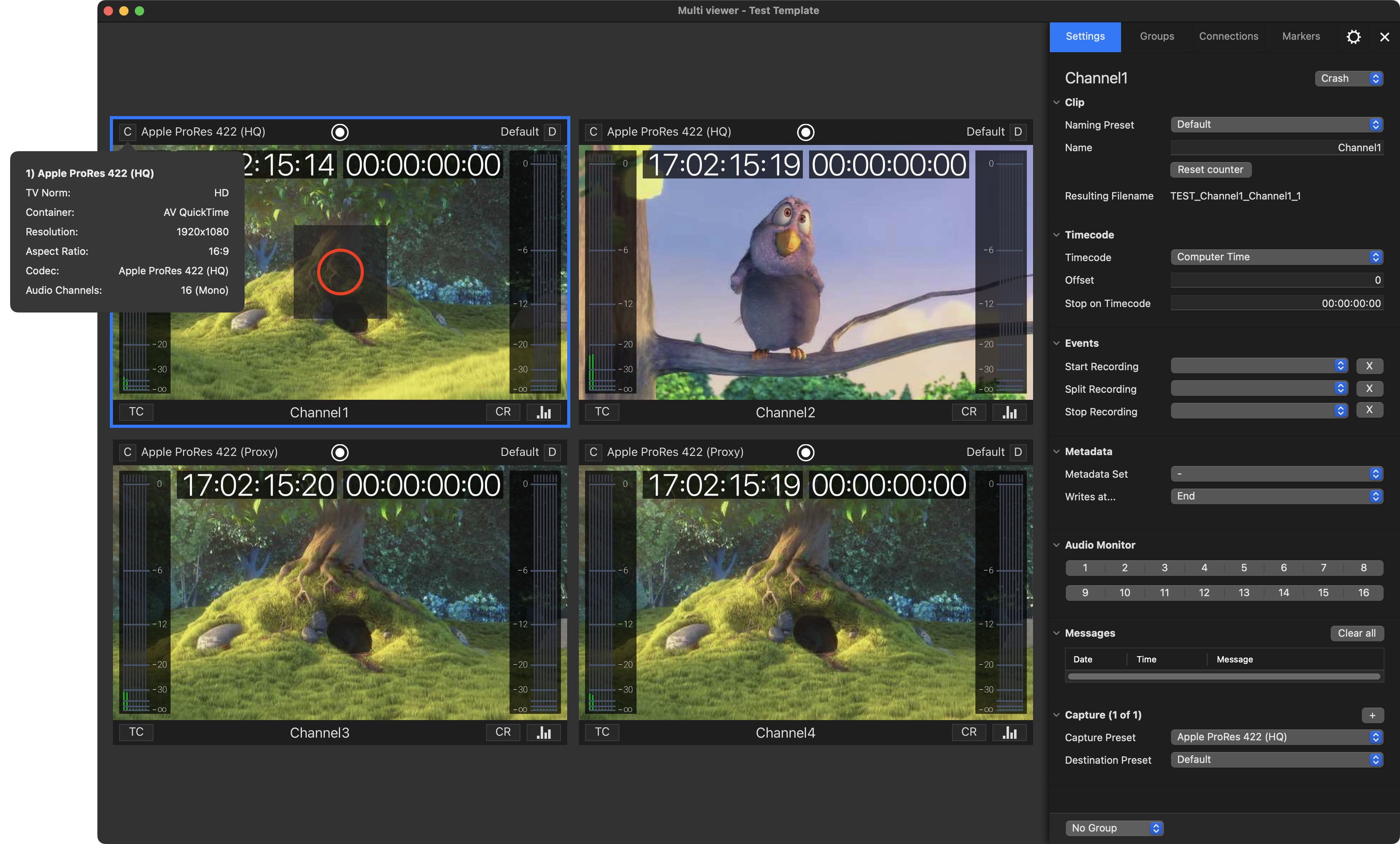The image size is (1400, 844).
Task: Click the record button on Channel1
Action: 340,132
